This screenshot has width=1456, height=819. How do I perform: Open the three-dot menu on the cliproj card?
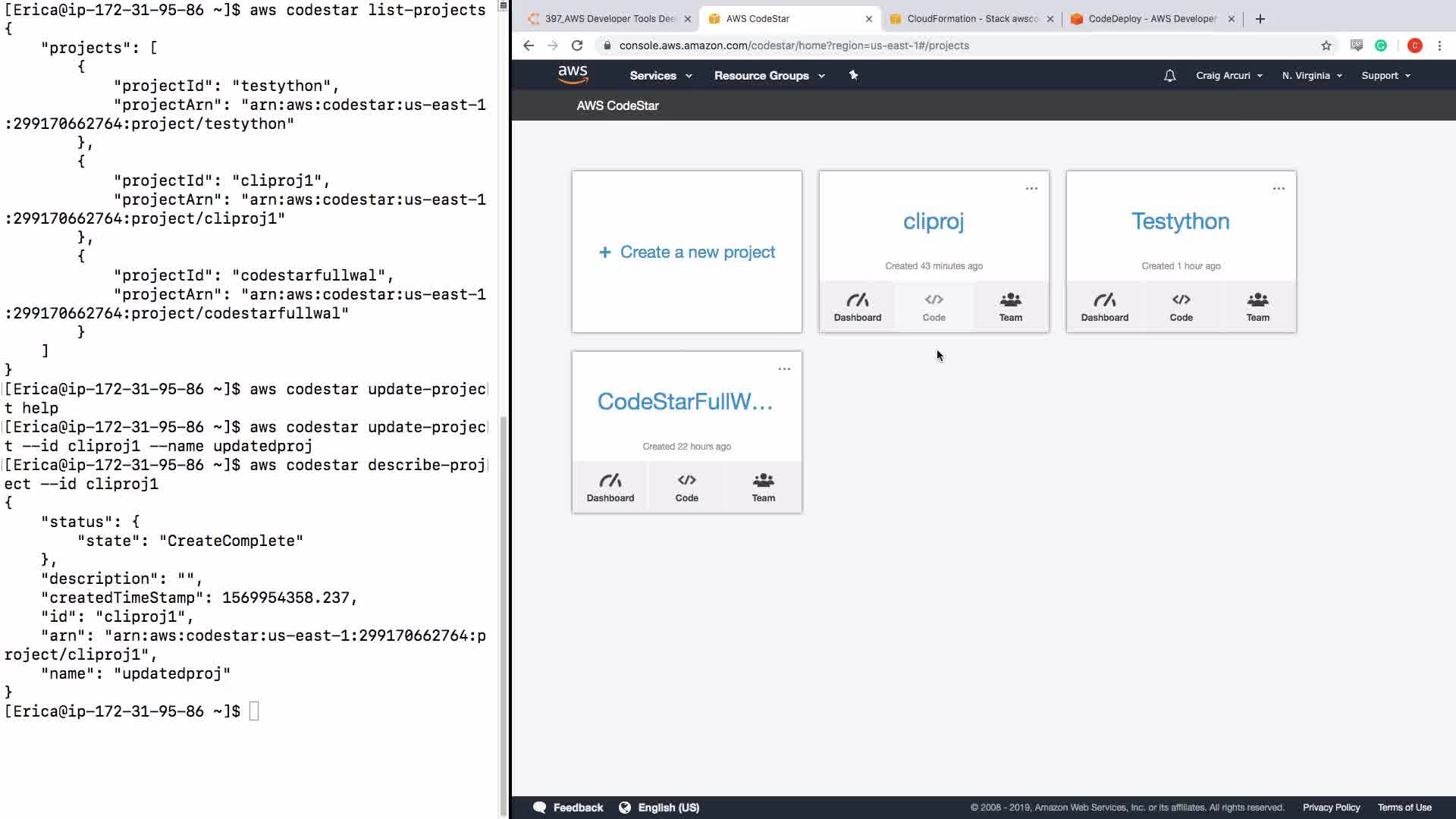(x=1031, y=189)
